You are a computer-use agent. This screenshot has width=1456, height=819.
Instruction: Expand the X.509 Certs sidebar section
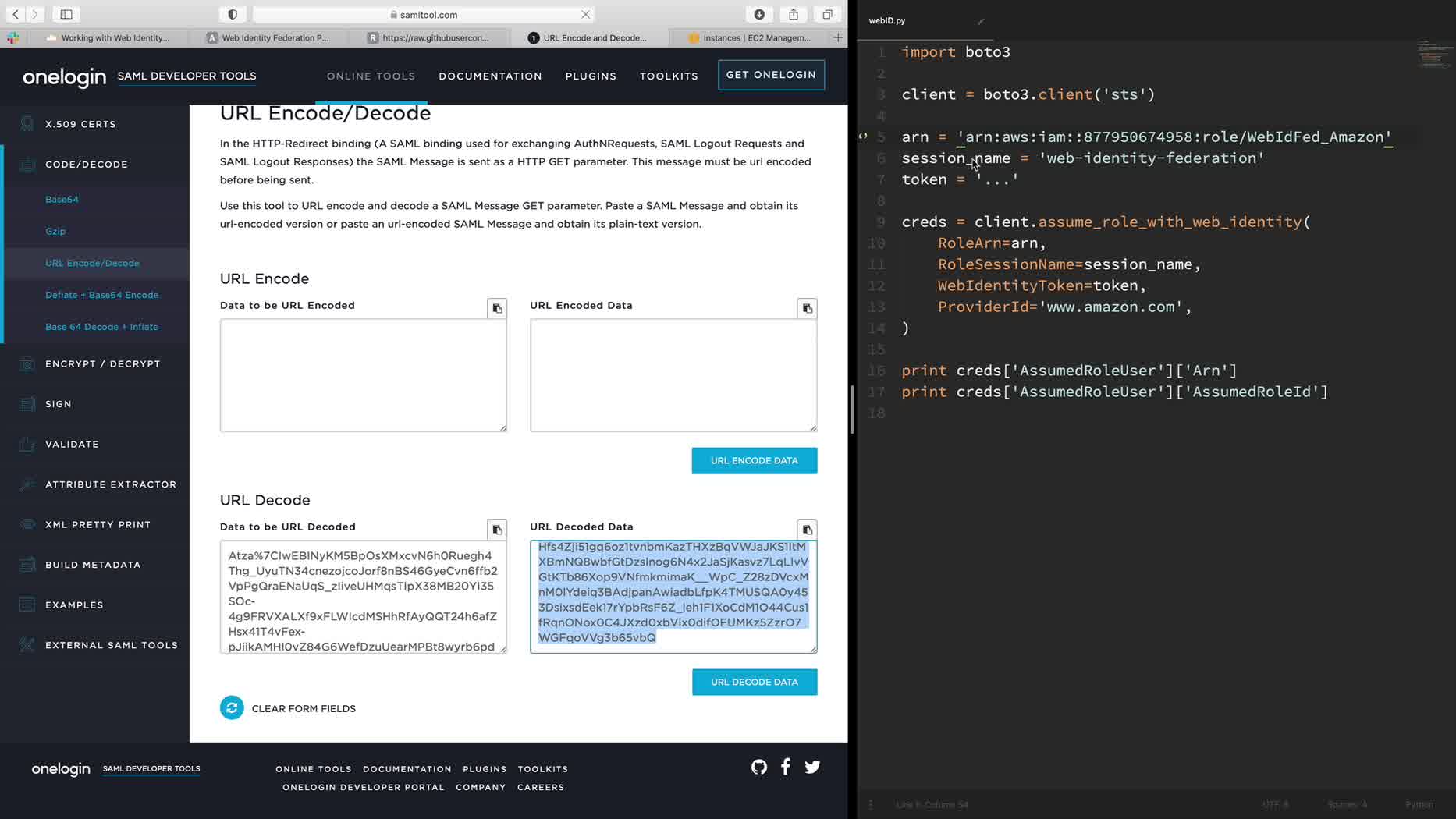click(80, 124)
